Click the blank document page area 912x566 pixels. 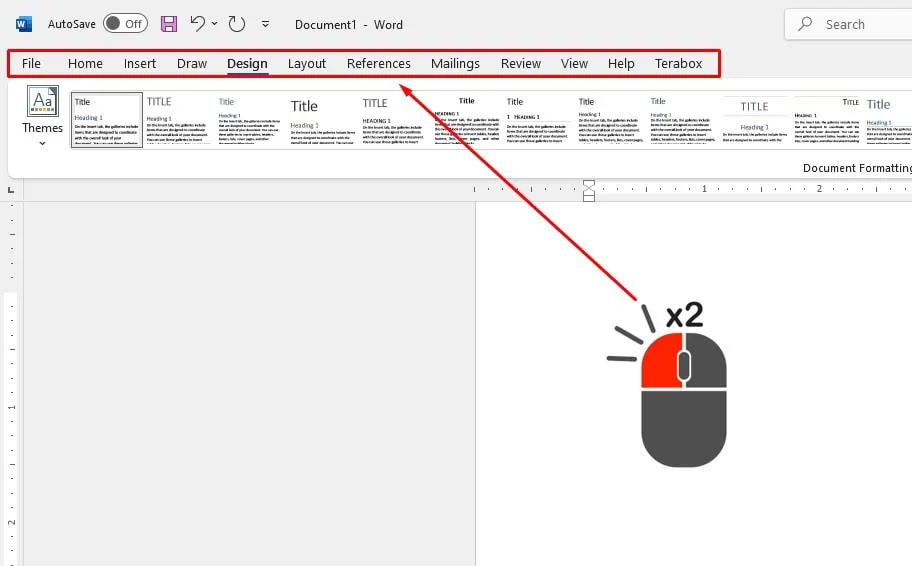pyautogui.click(x=560, y=400)
